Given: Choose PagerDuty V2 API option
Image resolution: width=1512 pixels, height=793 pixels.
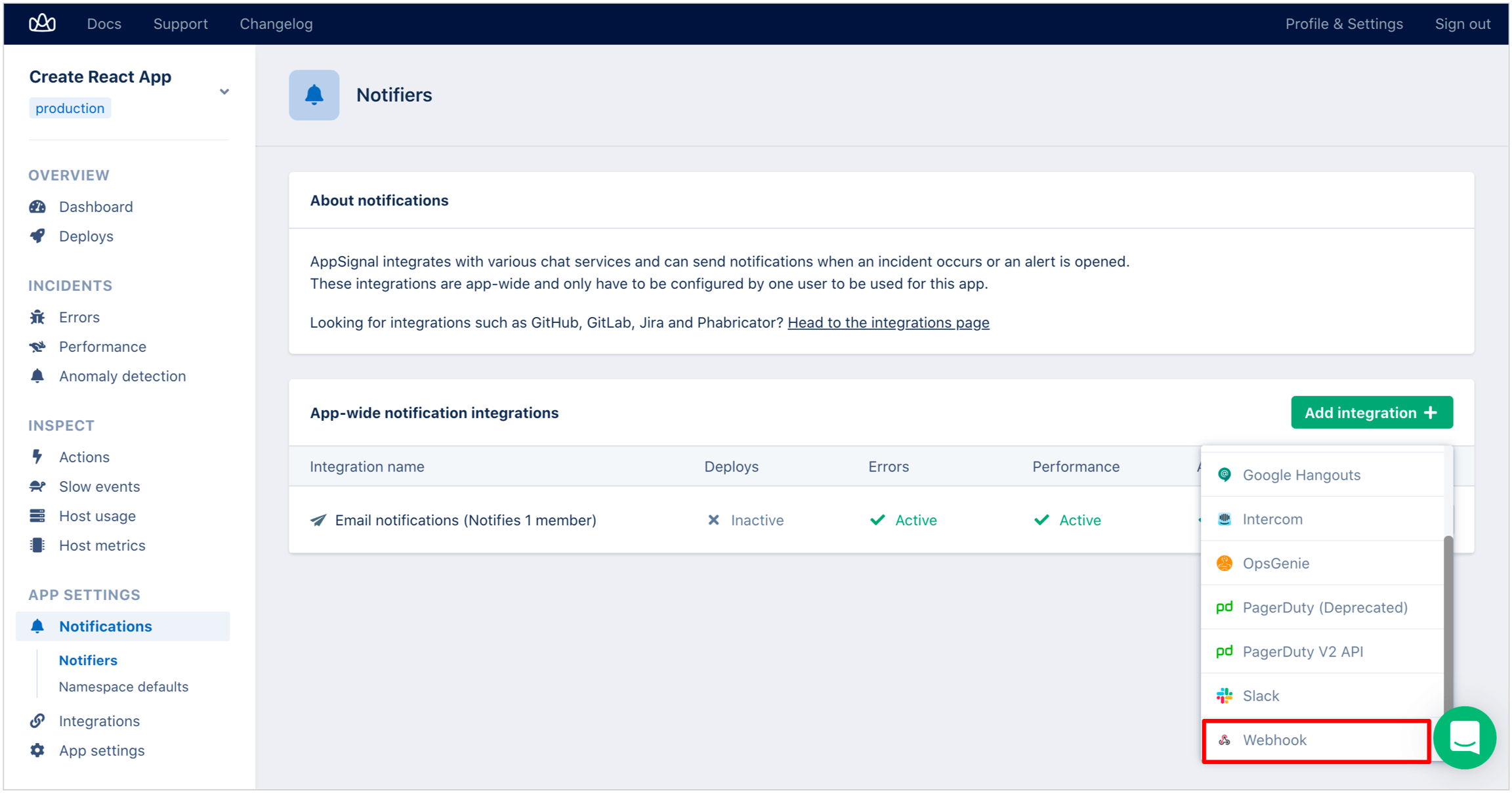Looking at the screenshot, I should click(x=1322, y=651).
